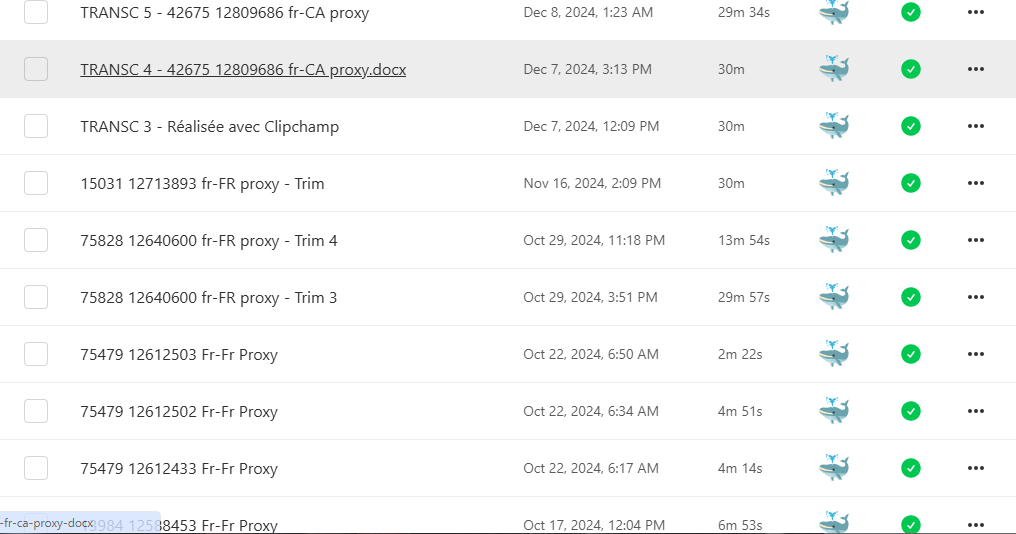Open three-dot menu for Trim 3 row
The height and width of the screenshot is (534, 1016).
pos(975,297)
